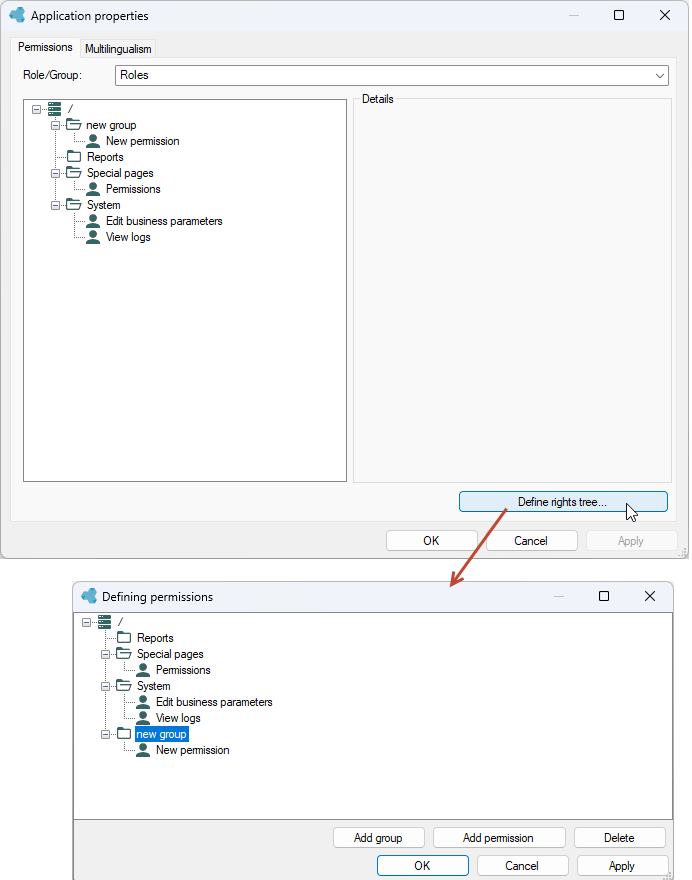Viewport: 692px width, 880px height.
Task: Click Cancel in Application properties window
Action: pyautogui.click(x=531, y=540)
